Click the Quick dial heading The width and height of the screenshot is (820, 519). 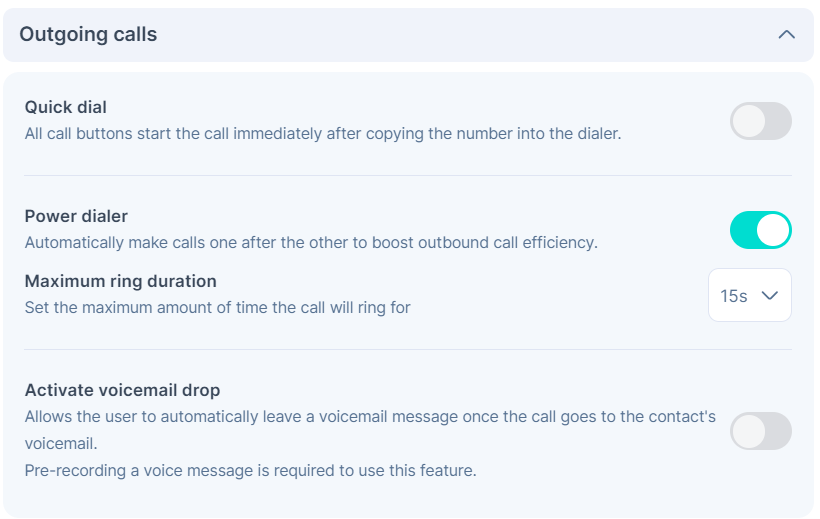(66, 107)
